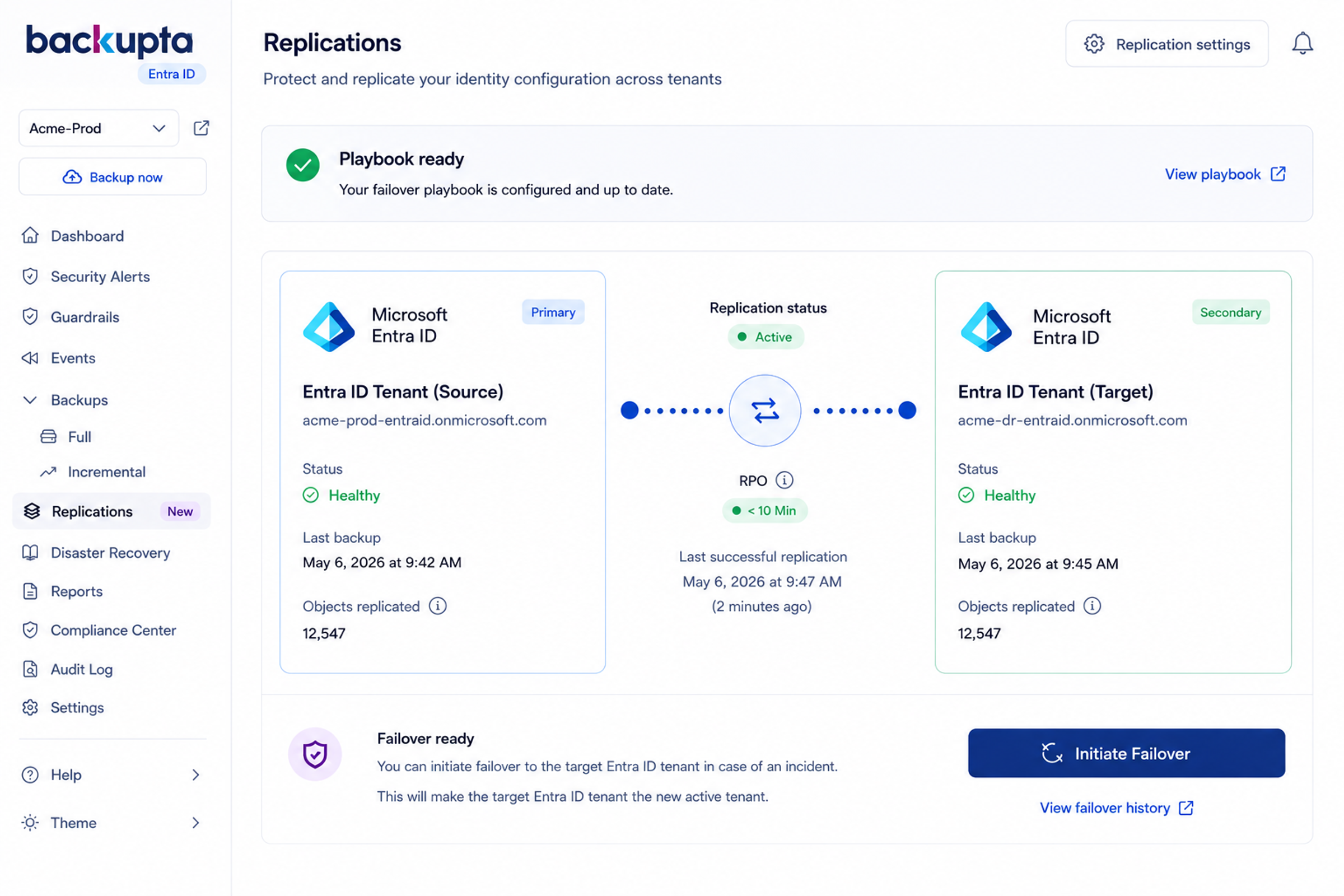Image resolution: width=1344 pixels, height=896 pixels.
Task: Open tenant in new window icon
Action: (x=201, y=128)
